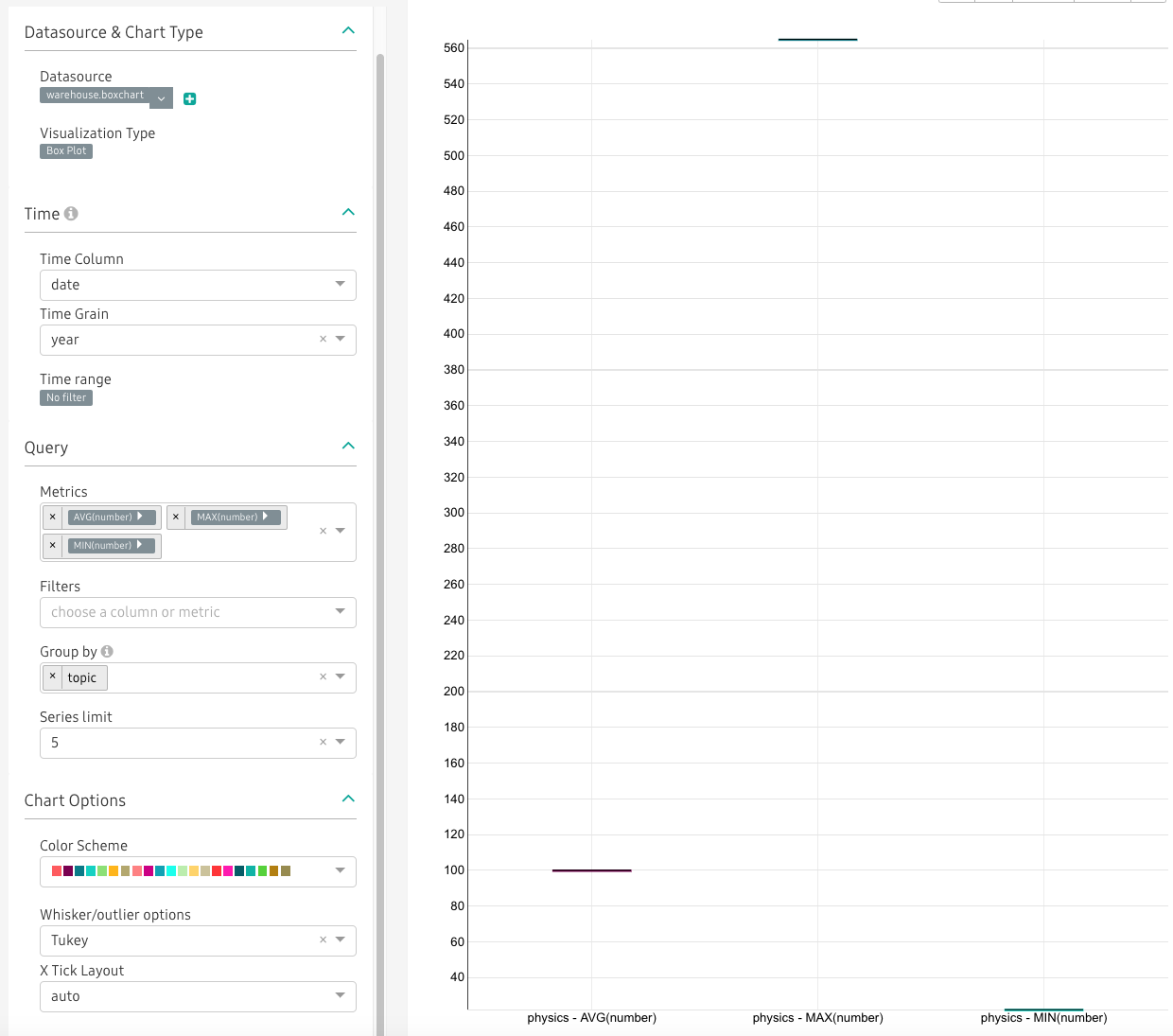Change the Box Plot visualization type
This screenshot has width=1173, height=1036.
[66, 151]
